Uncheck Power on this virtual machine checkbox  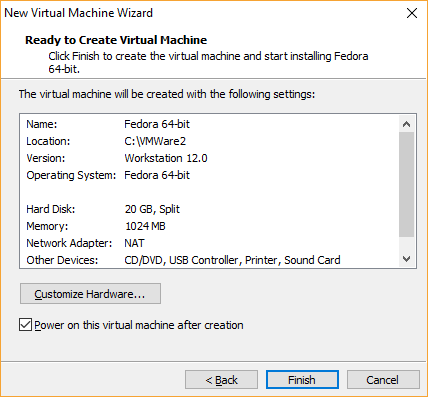[x=25, y=325]
